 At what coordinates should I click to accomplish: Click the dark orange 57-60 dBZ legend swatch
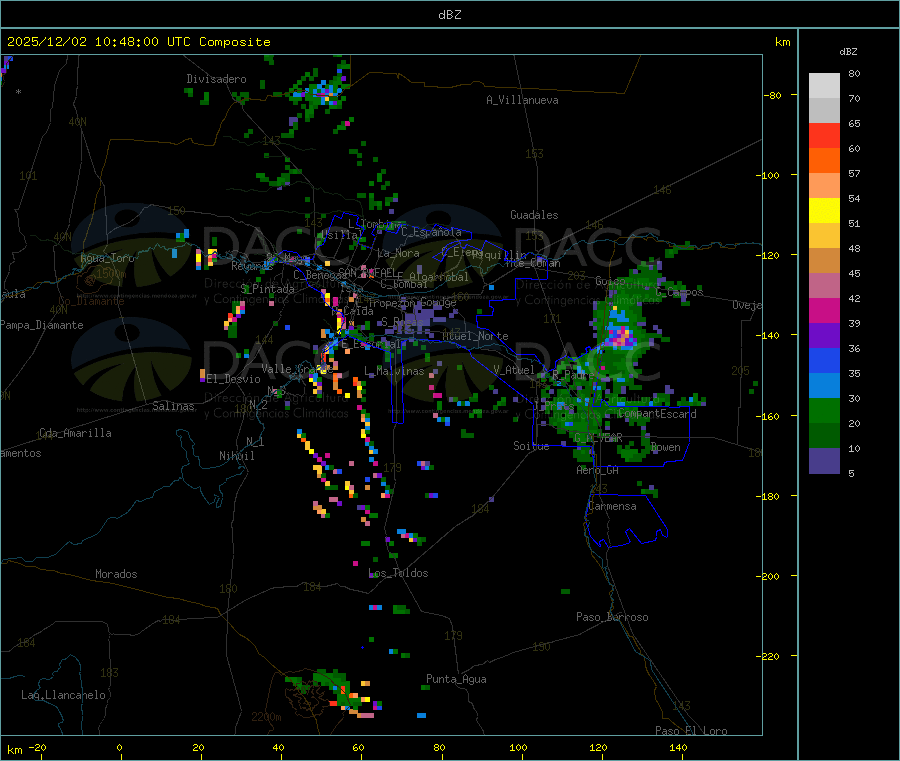[824, 161]
